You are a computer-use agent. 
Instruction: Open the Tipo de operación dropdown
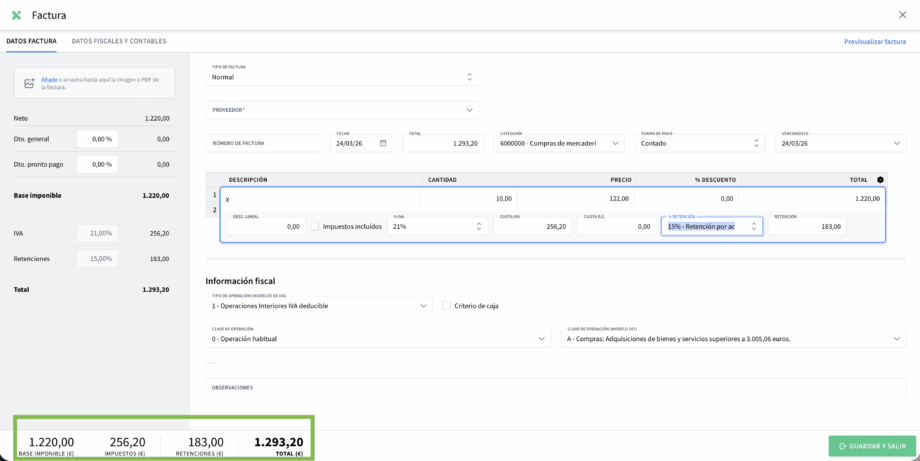click(x=424, y=306)
